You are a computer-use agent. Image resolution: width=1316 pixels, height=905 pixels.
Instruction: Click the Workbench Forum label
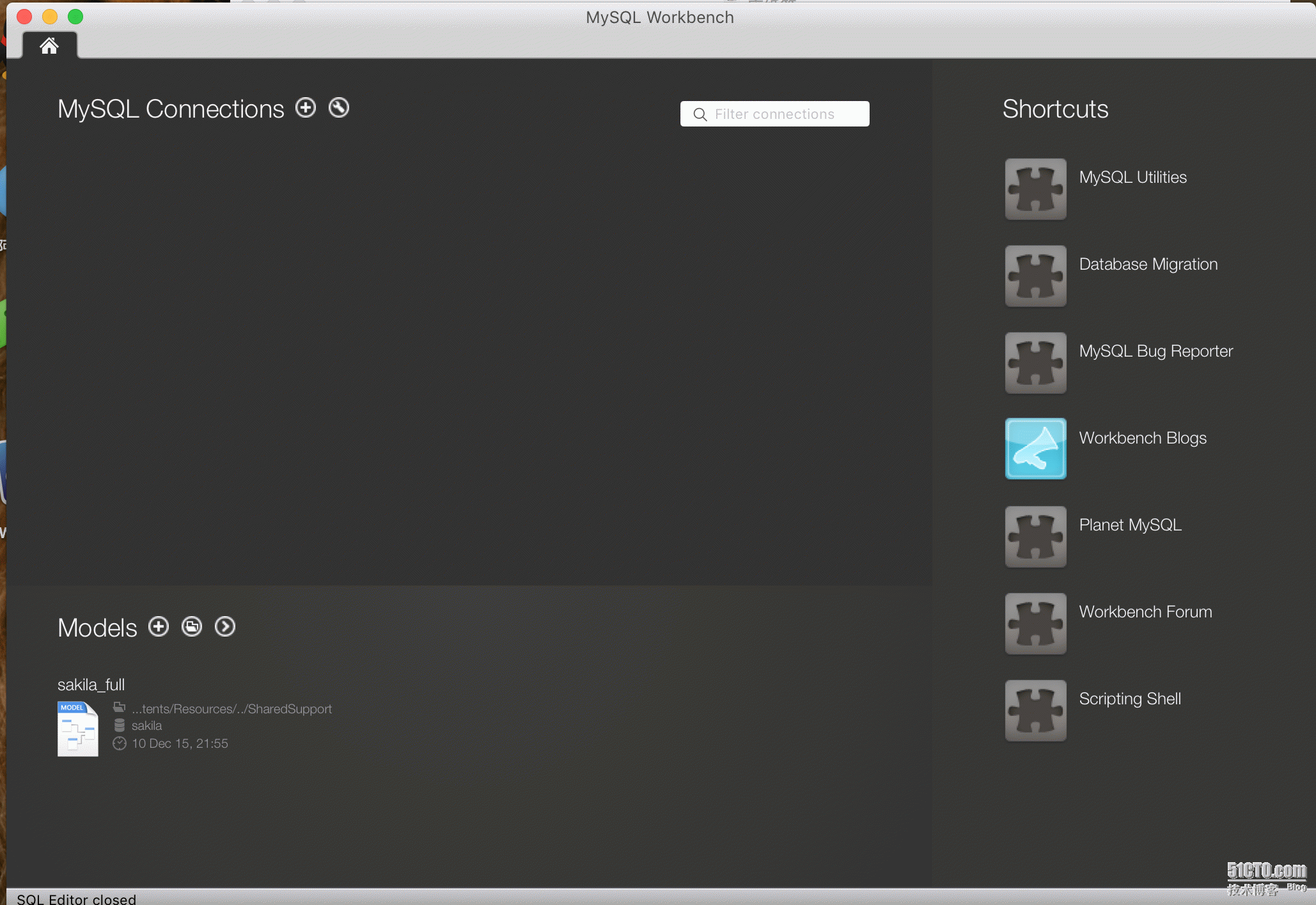(x=1145, y=612)
